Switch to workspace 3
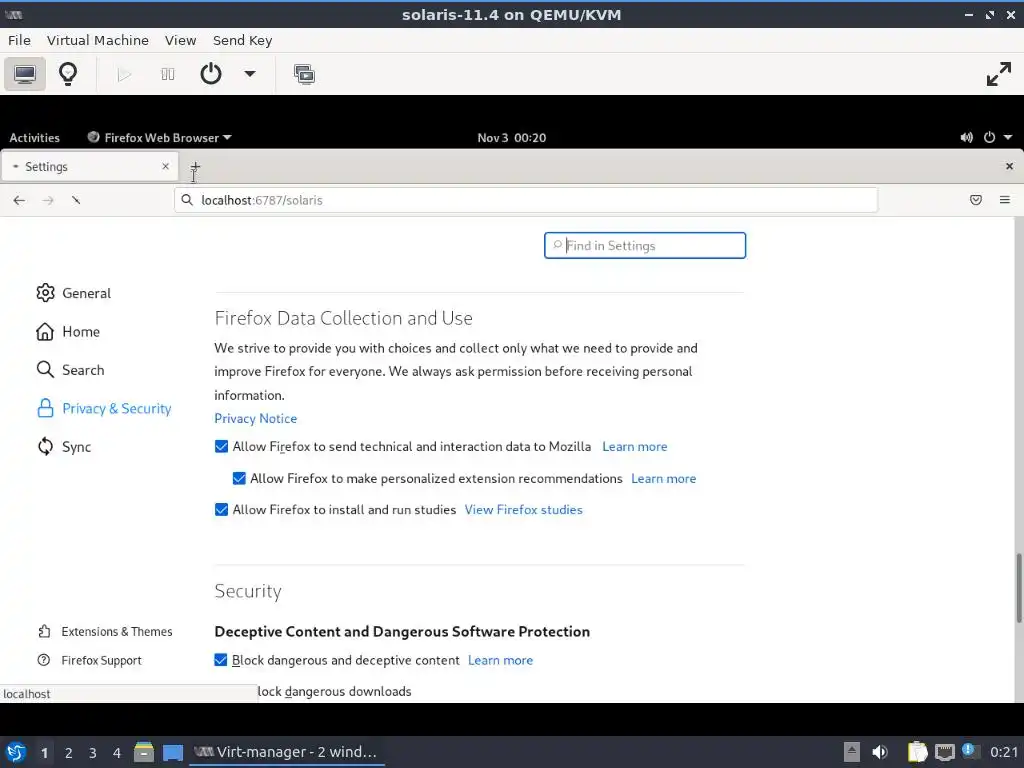 coord(93,753)
